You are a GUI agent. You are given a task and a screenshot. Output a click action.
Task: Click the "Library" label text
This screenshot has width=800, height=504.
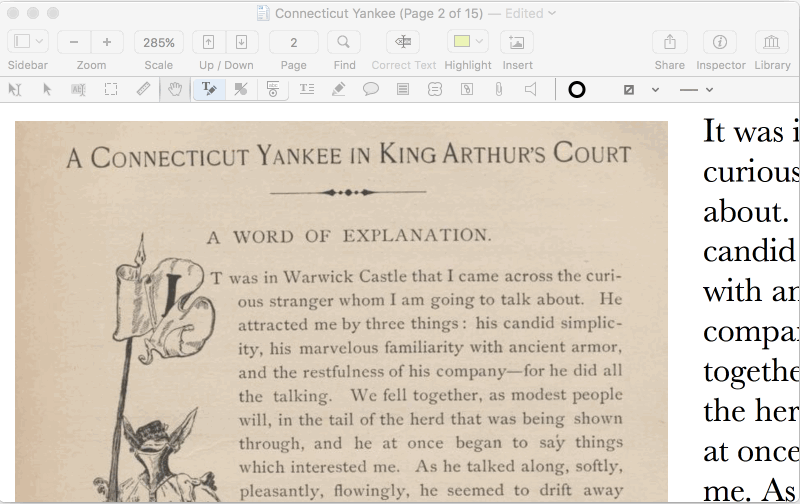click(x=772, y=65)
